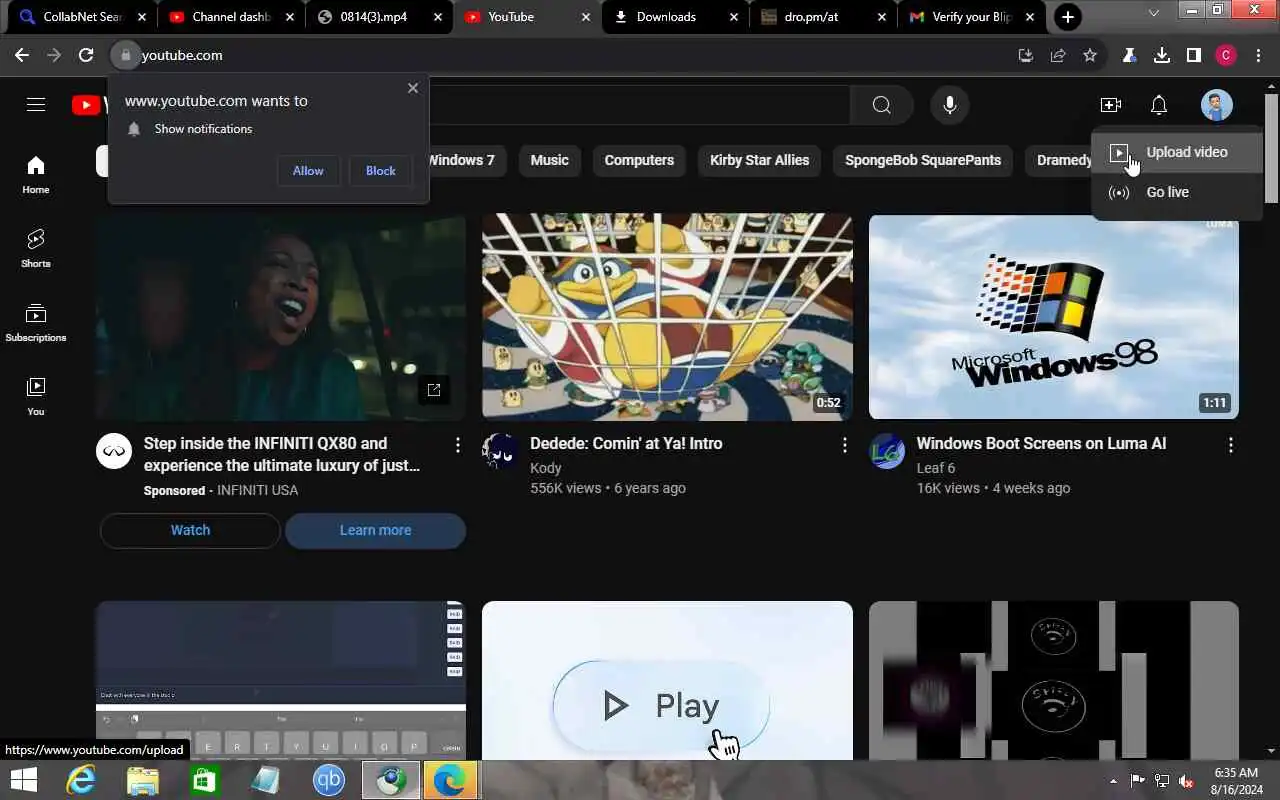Open the browser share icon
The image size is (1280, 800).
point(1058,55)
